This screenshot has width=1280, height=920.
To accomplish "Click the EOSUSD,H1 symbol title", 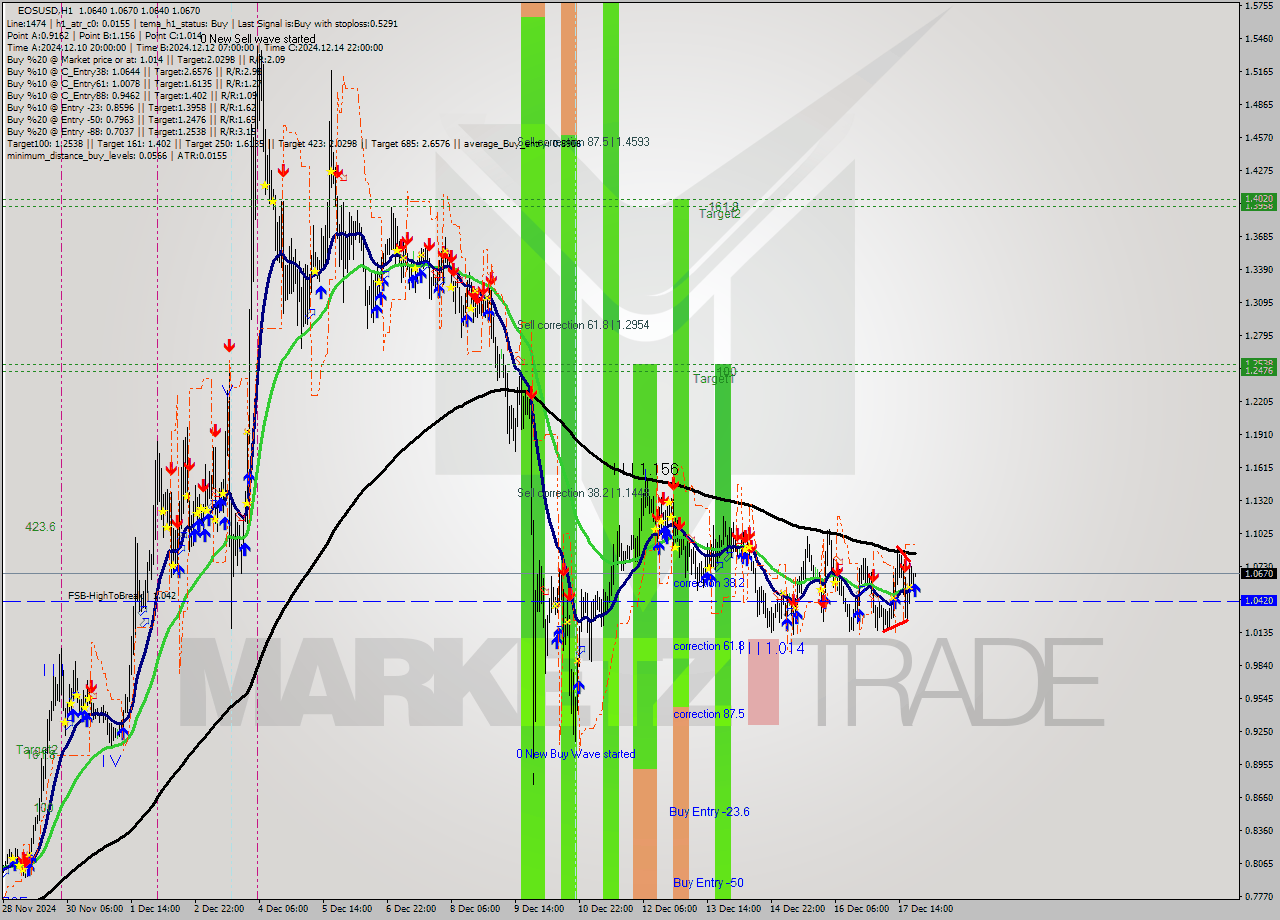I will coord(44,10).
